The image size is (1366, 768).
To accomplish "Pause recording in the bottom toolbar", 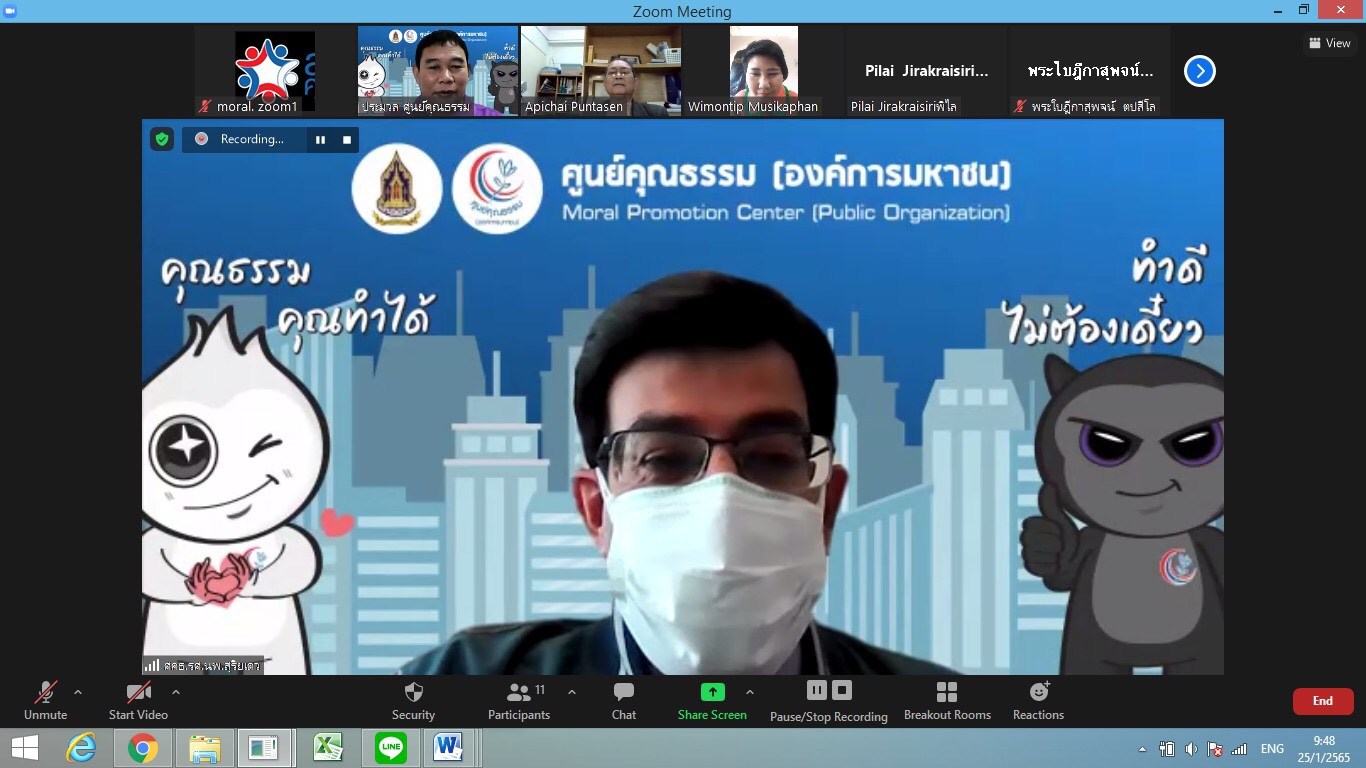I will click(817, 690).
